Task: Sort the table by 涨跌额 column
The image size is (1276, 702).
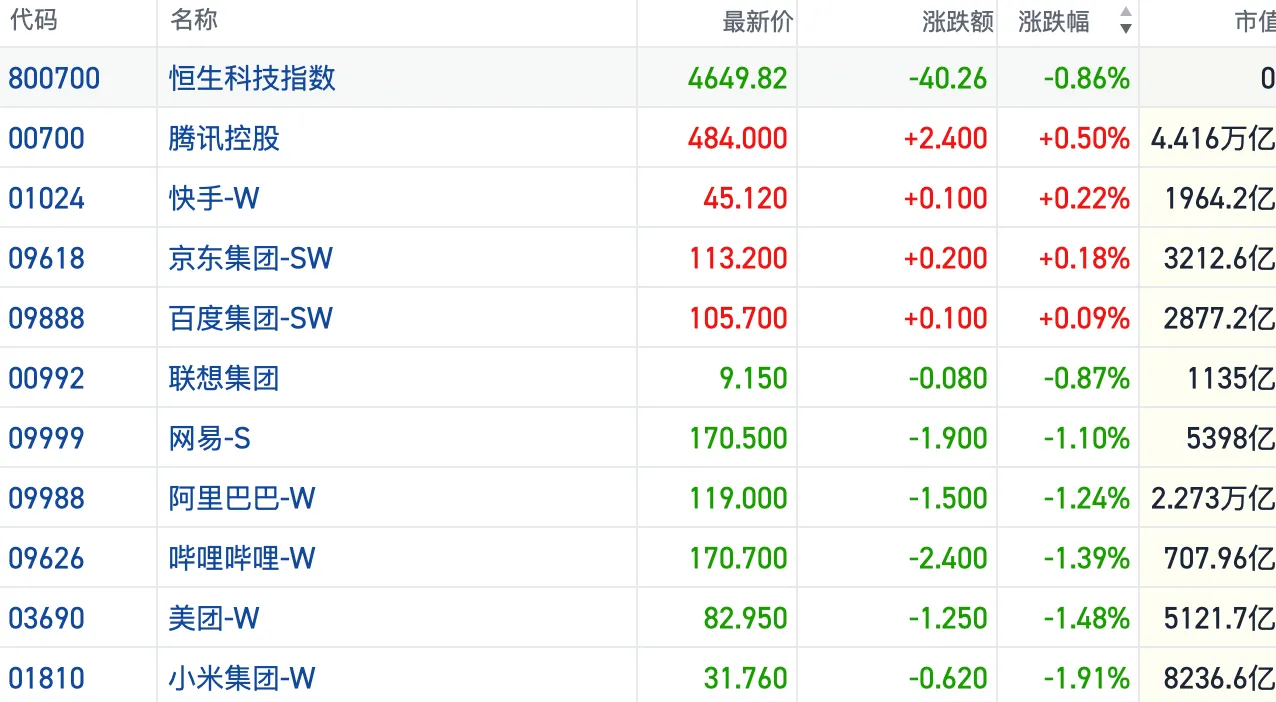Action: click(x=957, y=22)
